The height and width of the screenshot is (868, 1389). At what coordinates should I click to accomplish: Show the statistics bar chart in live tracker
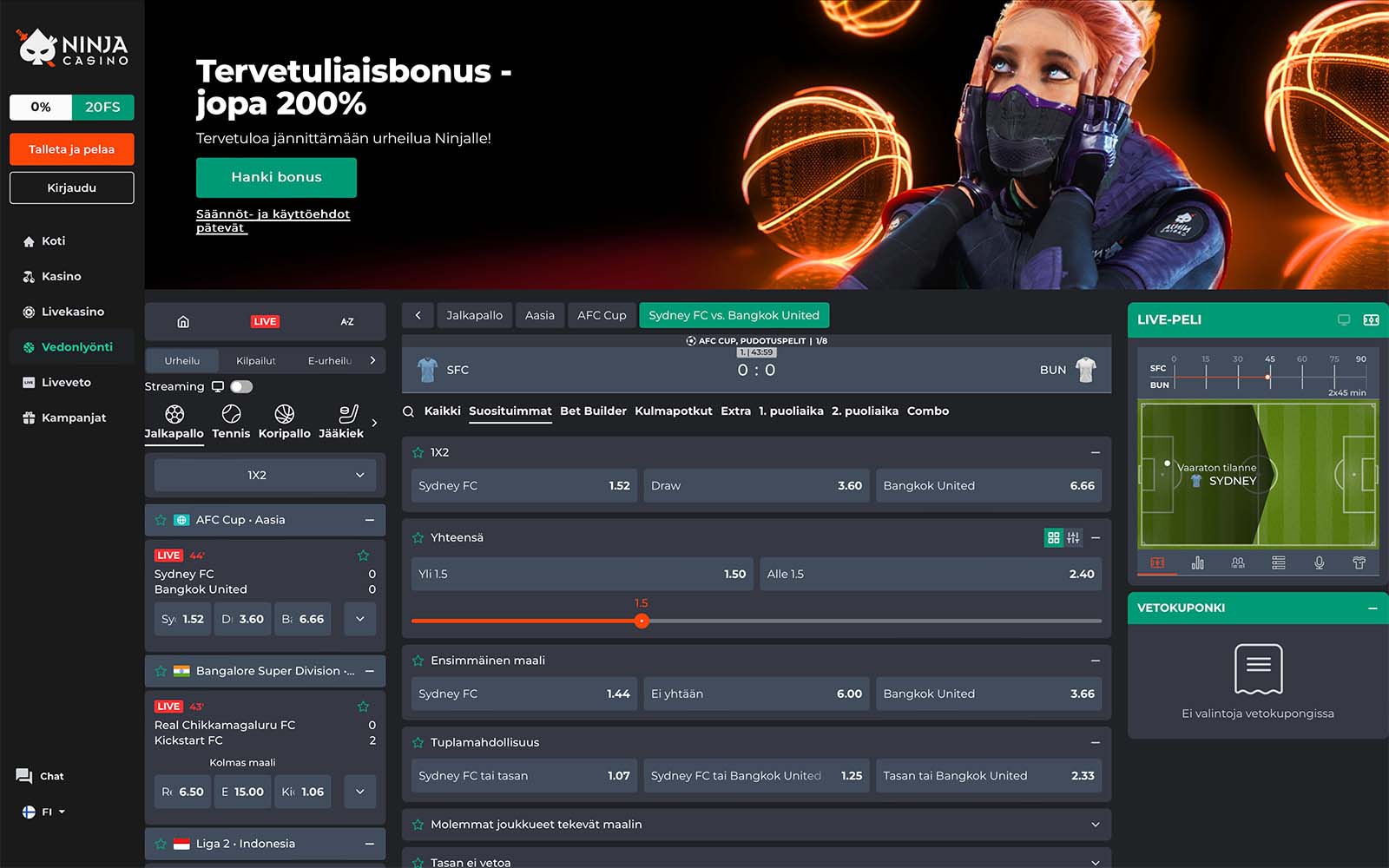pos(1198,562)
